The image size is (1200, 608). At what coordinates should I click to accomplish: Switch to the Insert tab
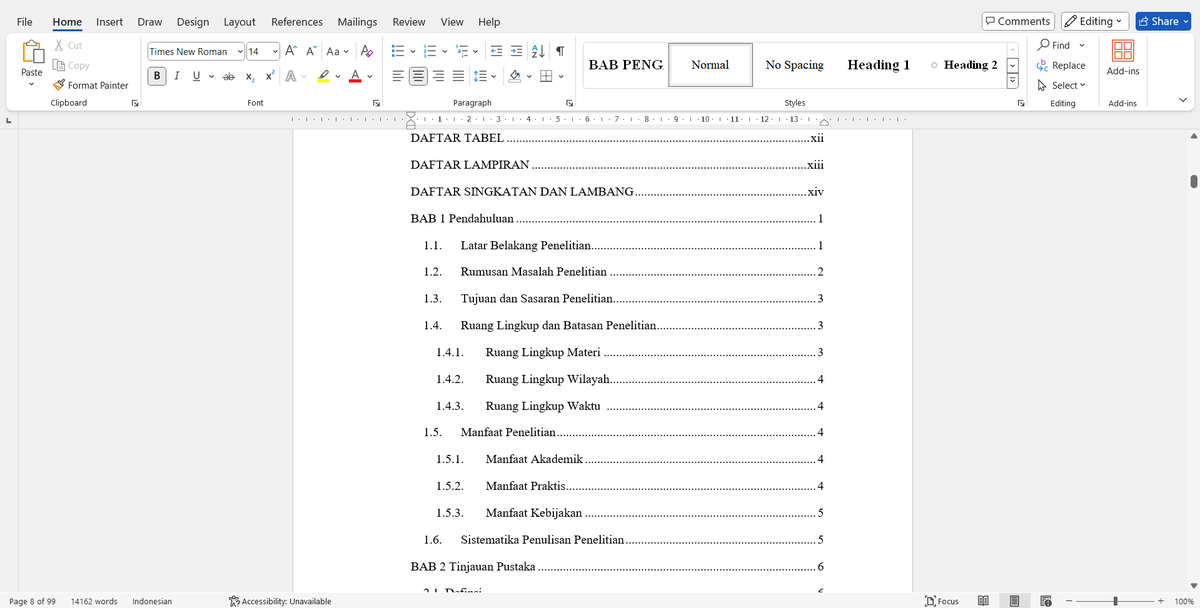point(109,21)
